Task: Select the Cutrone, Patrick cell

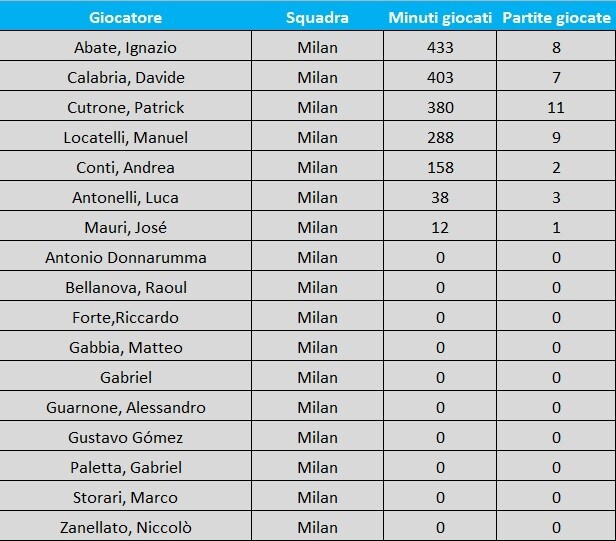Action: point(125,106)
